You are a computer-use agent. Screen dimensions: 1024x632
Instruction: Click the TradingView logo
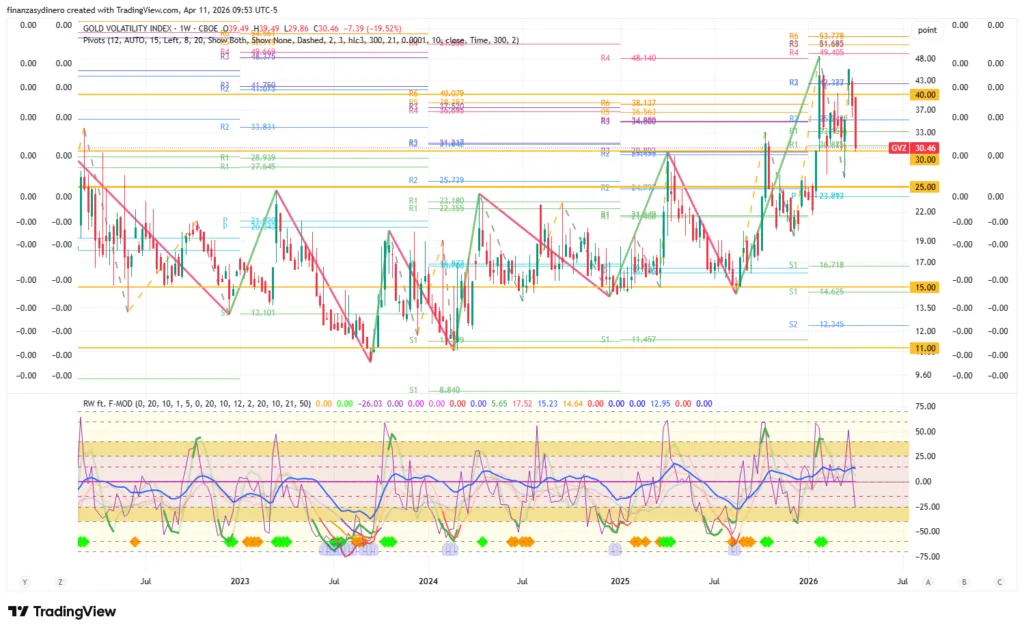pos(62,611)
